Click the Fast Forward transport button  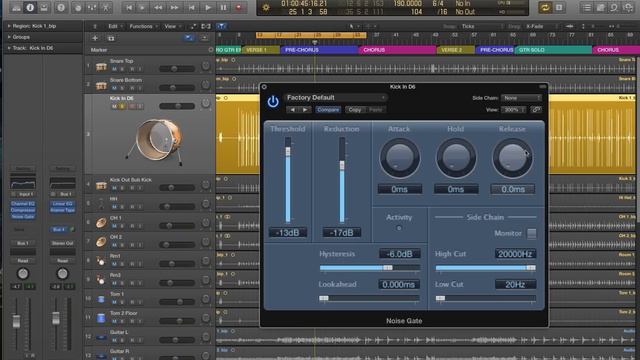174,7
